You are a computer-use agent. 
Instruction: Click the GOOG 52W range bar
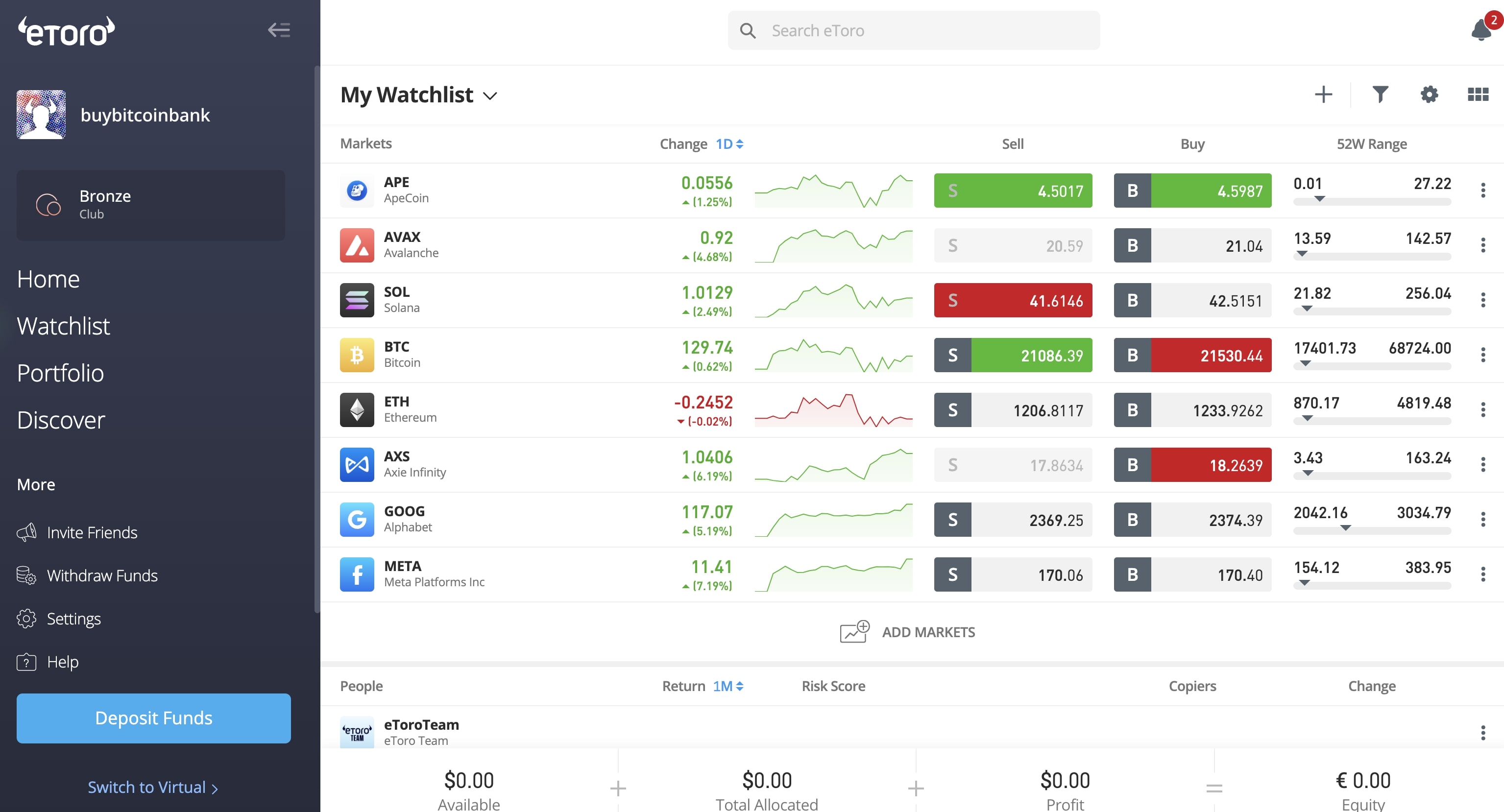click(1372, 530)
